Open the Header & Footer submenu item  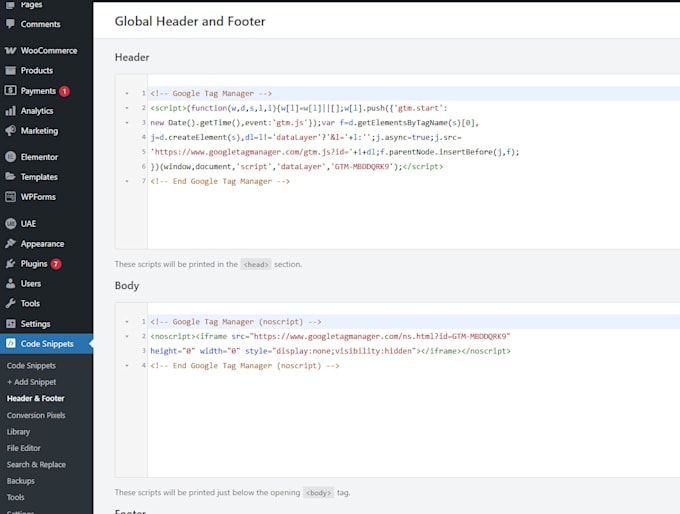coord(36,398)
